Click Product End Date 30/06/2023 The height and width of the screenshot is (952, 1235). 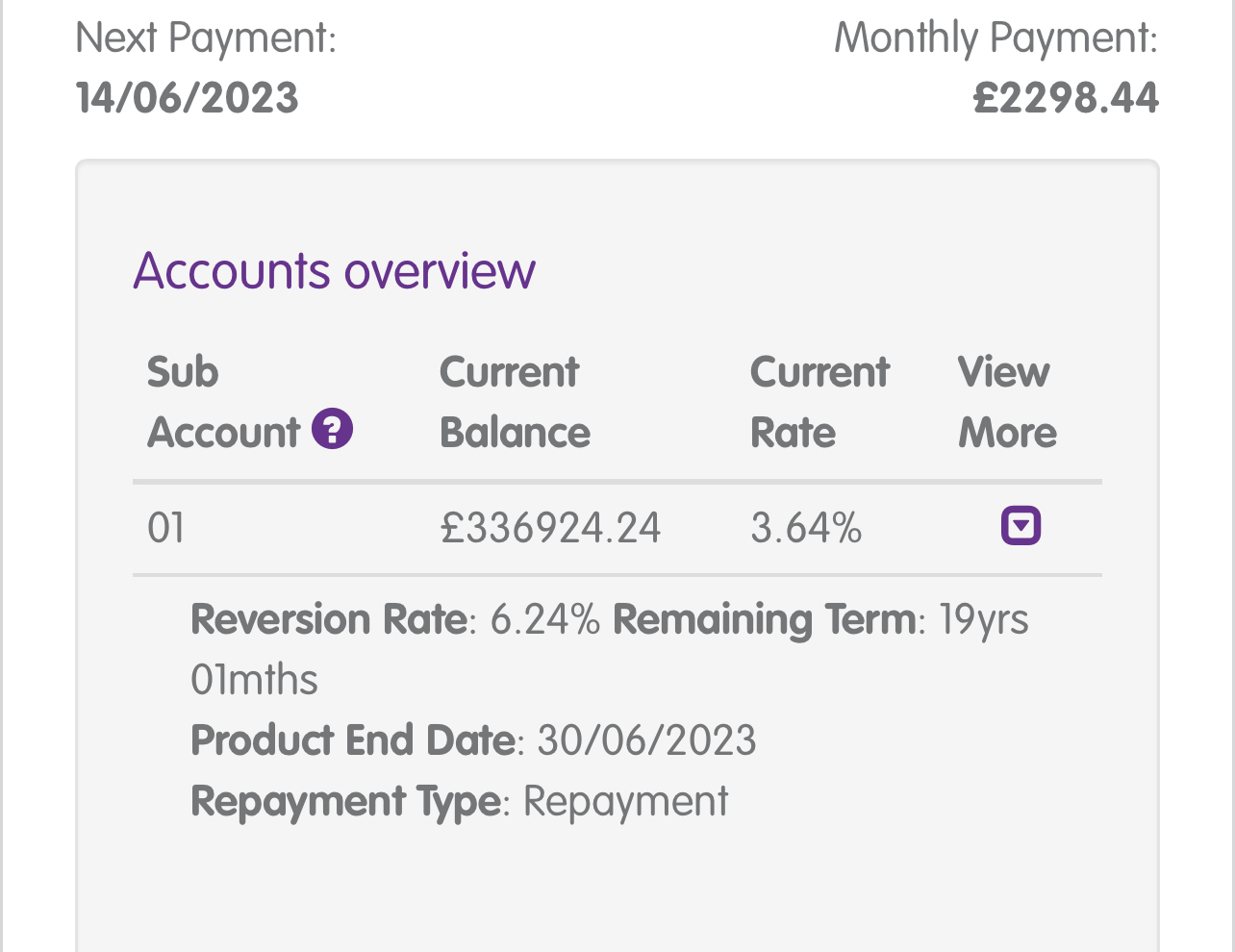click(473, 740)
